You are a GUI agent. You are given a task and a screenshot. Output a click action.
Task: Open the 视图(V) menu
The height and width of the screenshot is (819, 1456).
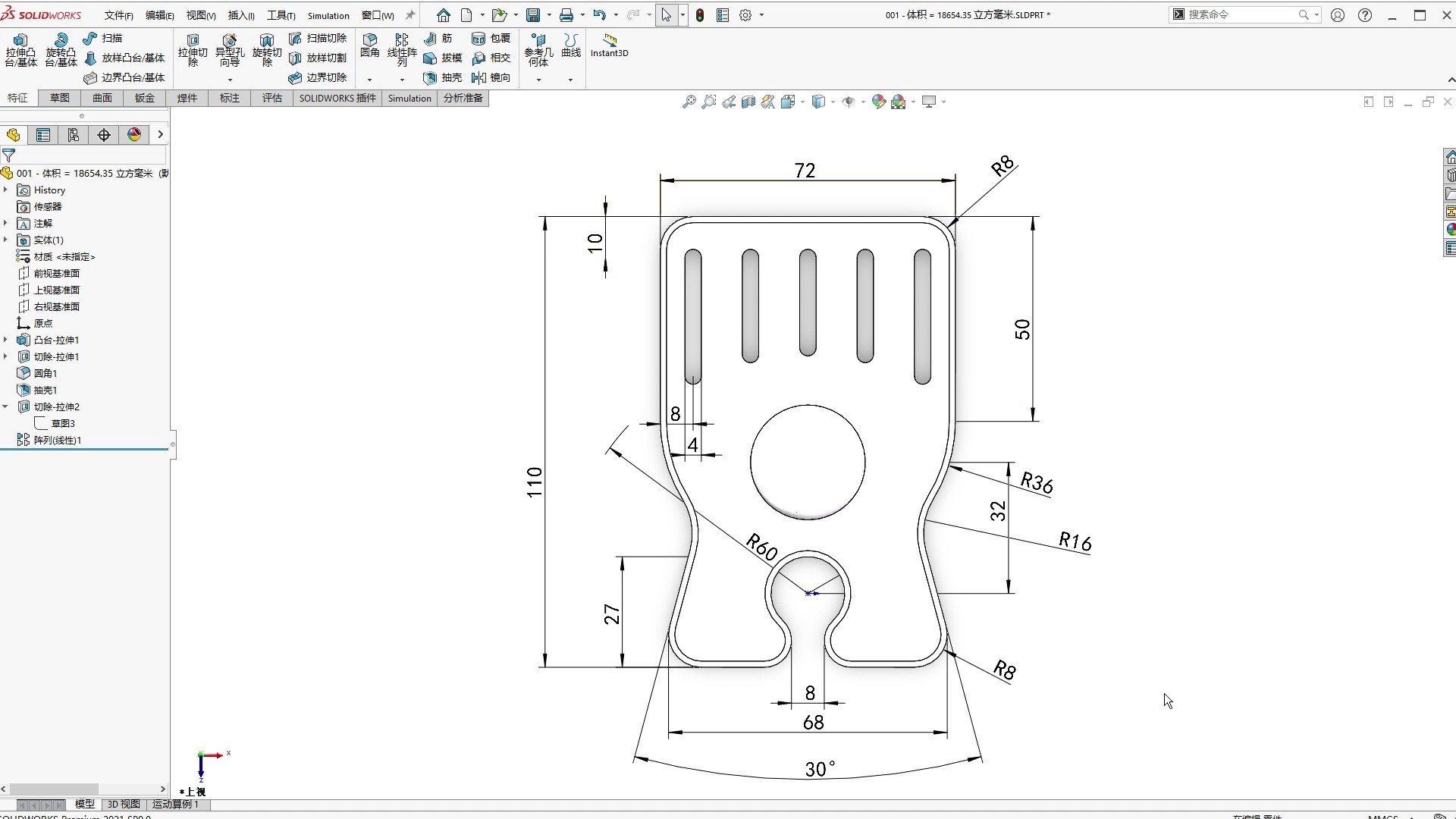pyautogui.click(x=201, y=15)
